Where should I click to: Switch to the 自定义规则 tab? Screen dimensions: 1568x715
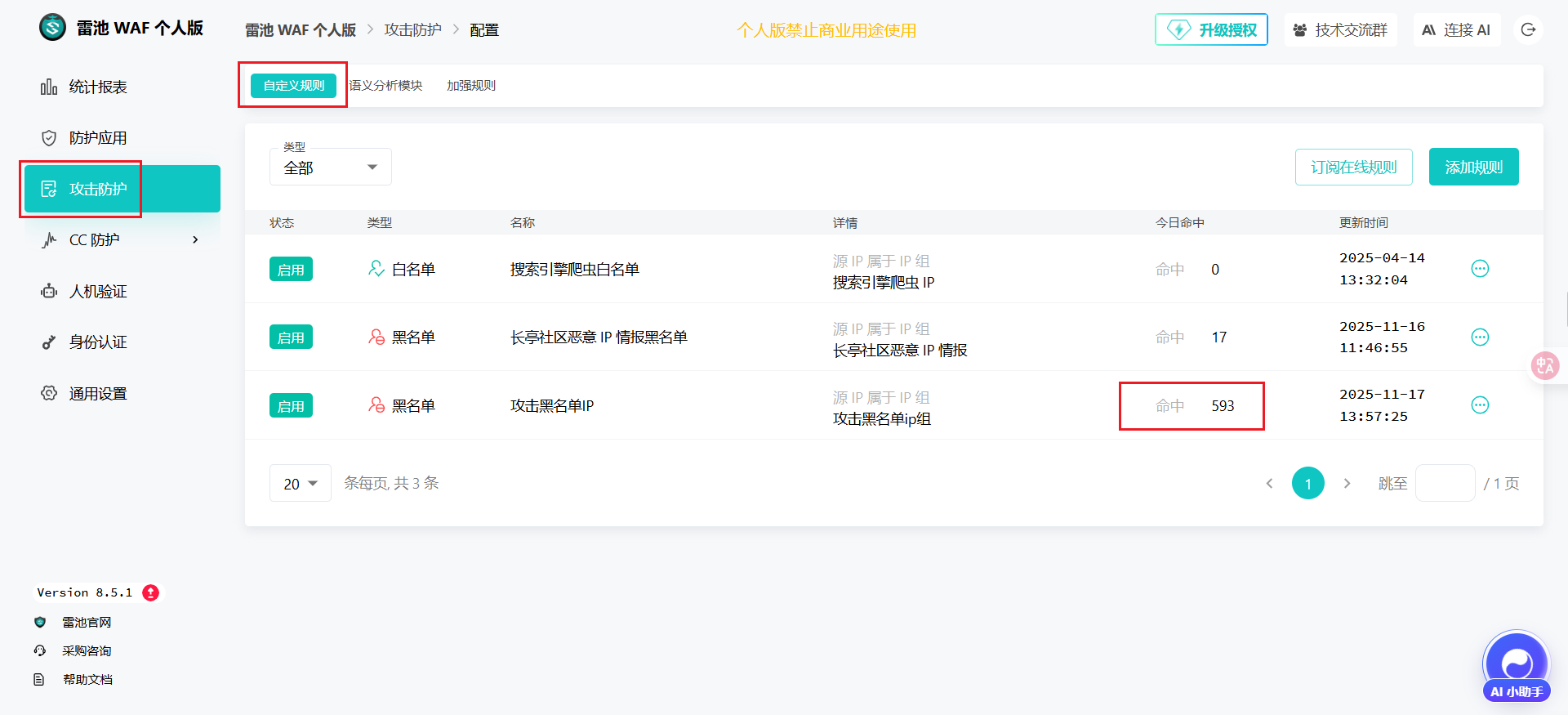point(293,85)
